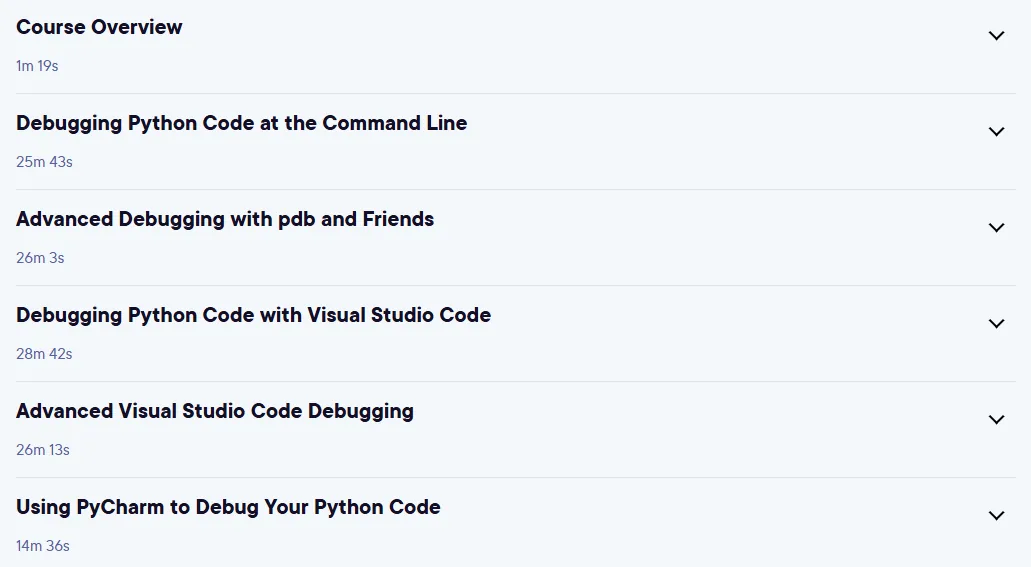Open Debugging Python Code with Visual Studio Code heading
The width and height of the screenshot is (1031, 567).
tap(253, 316)
